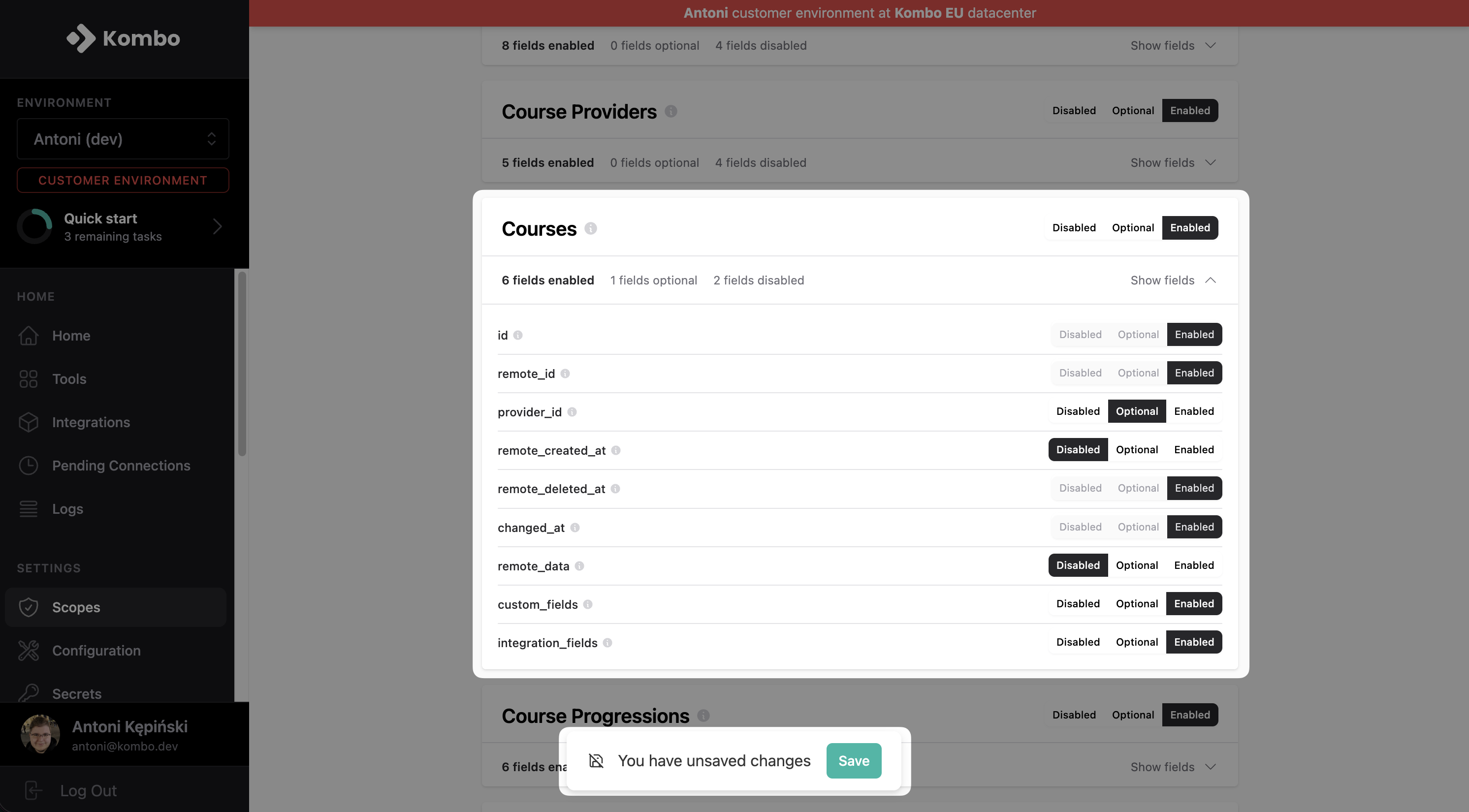Set provider_id field to Enabled
1469x812 pixels.
pos(1194,411)
